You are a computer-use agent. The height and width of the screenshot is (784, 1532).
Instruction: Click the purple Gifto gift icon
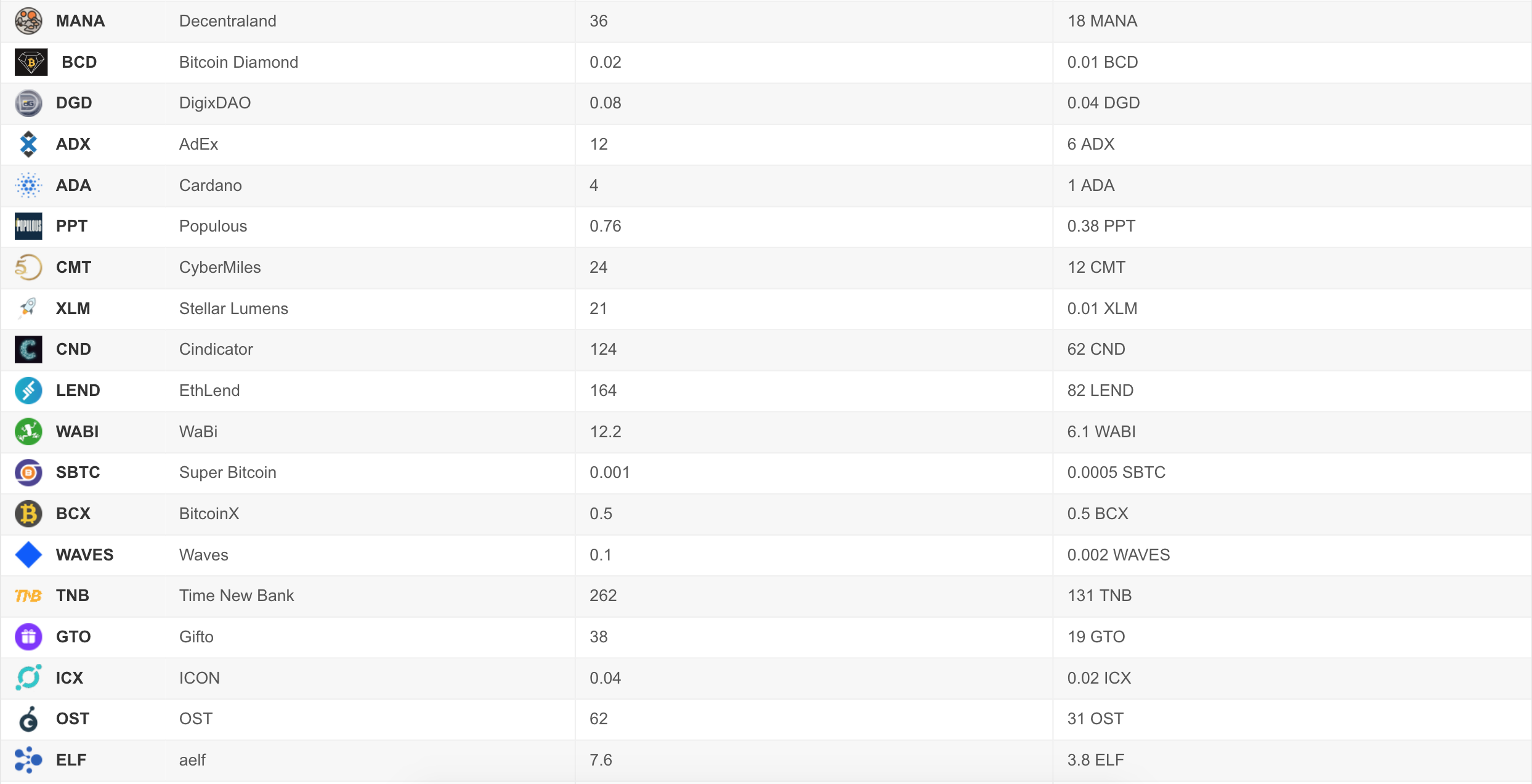click(28, 637)
